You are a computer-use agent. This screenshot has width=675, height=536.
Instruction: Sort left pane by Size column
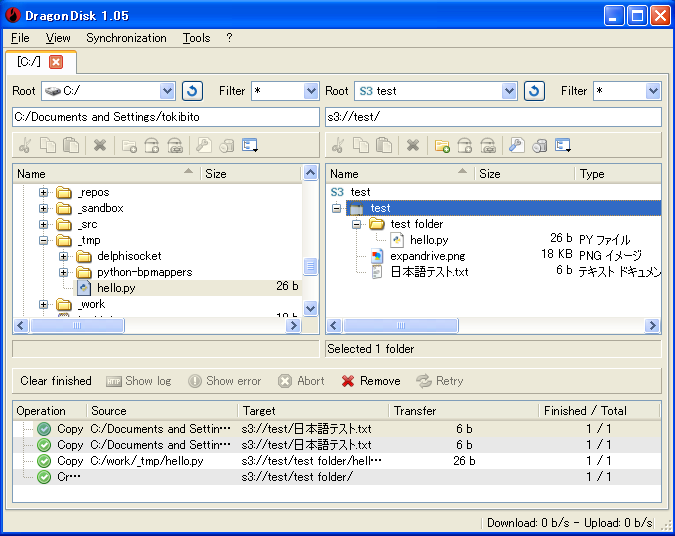[x=251, y=174]
